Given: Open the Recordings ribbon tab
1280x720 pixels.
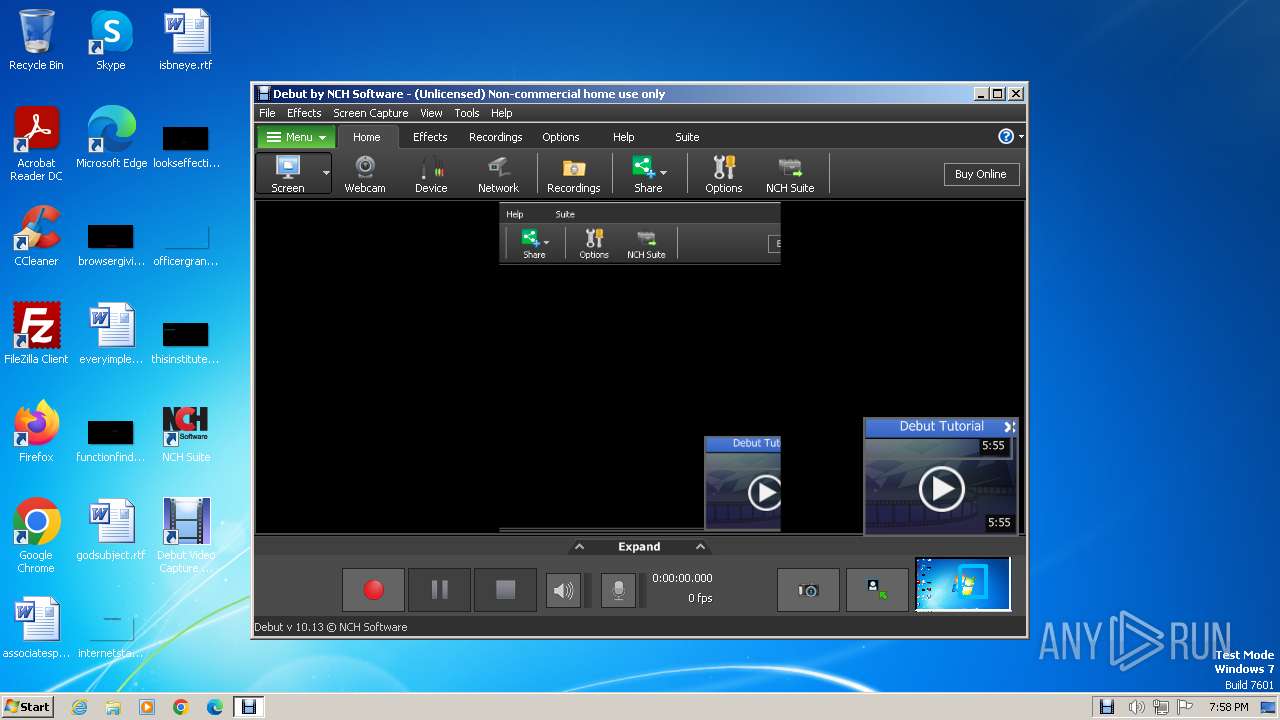Looking at the screenshot, I should click(496, 137).
